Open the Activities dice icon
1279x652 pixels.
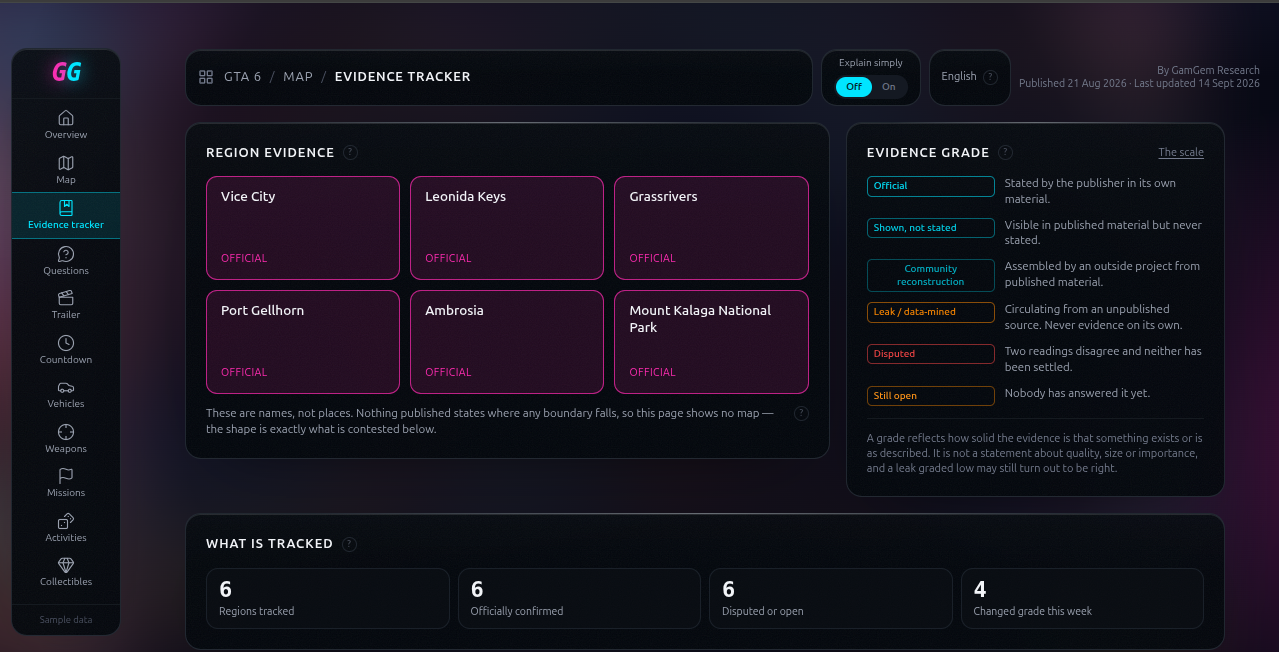[x=66, y=521]
